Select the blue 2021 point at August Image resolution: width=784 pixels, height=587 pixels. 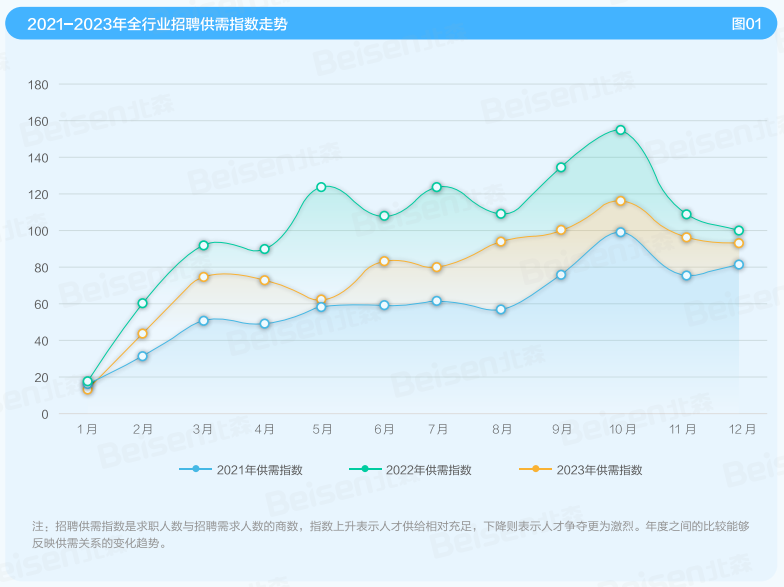coord(501,310)
